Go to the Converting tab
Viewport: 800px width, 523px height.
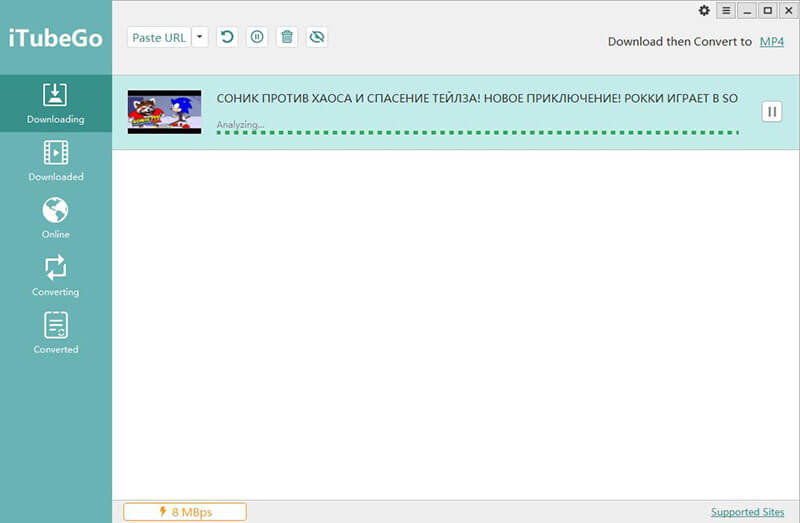point(56,276)
